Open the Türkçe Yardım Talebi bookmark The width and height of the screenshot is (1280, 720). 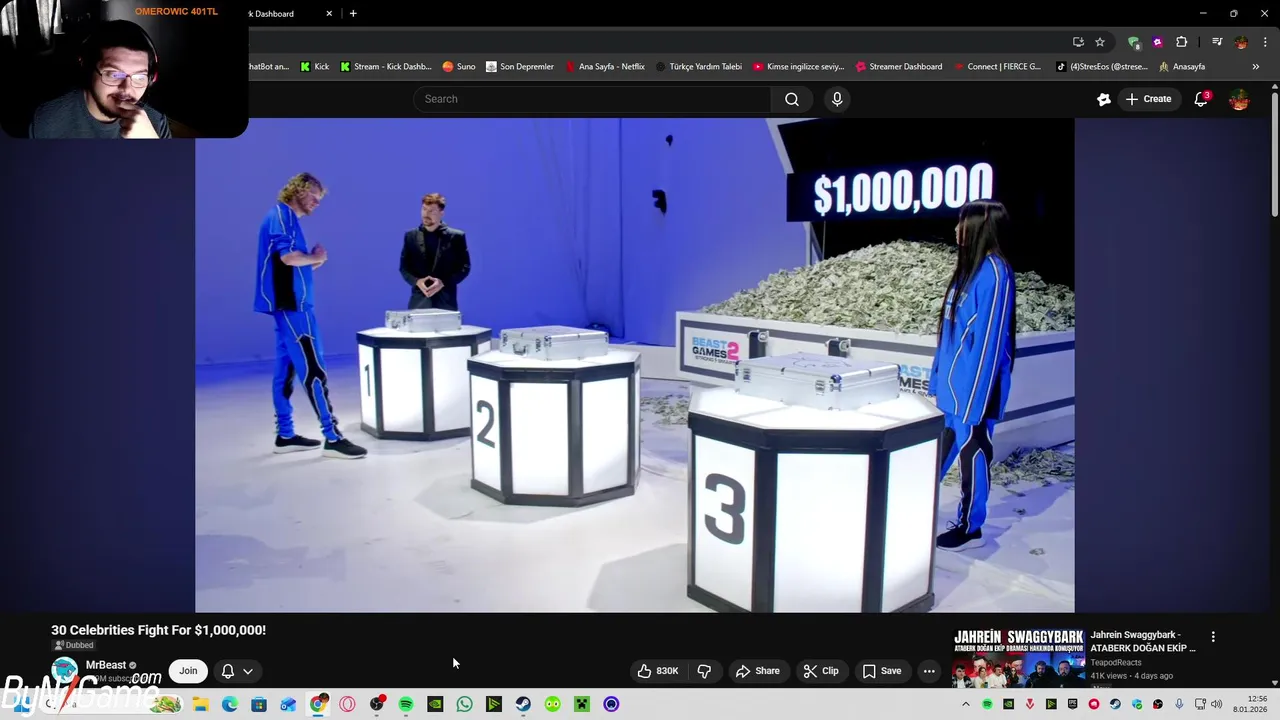coord(699,67)
